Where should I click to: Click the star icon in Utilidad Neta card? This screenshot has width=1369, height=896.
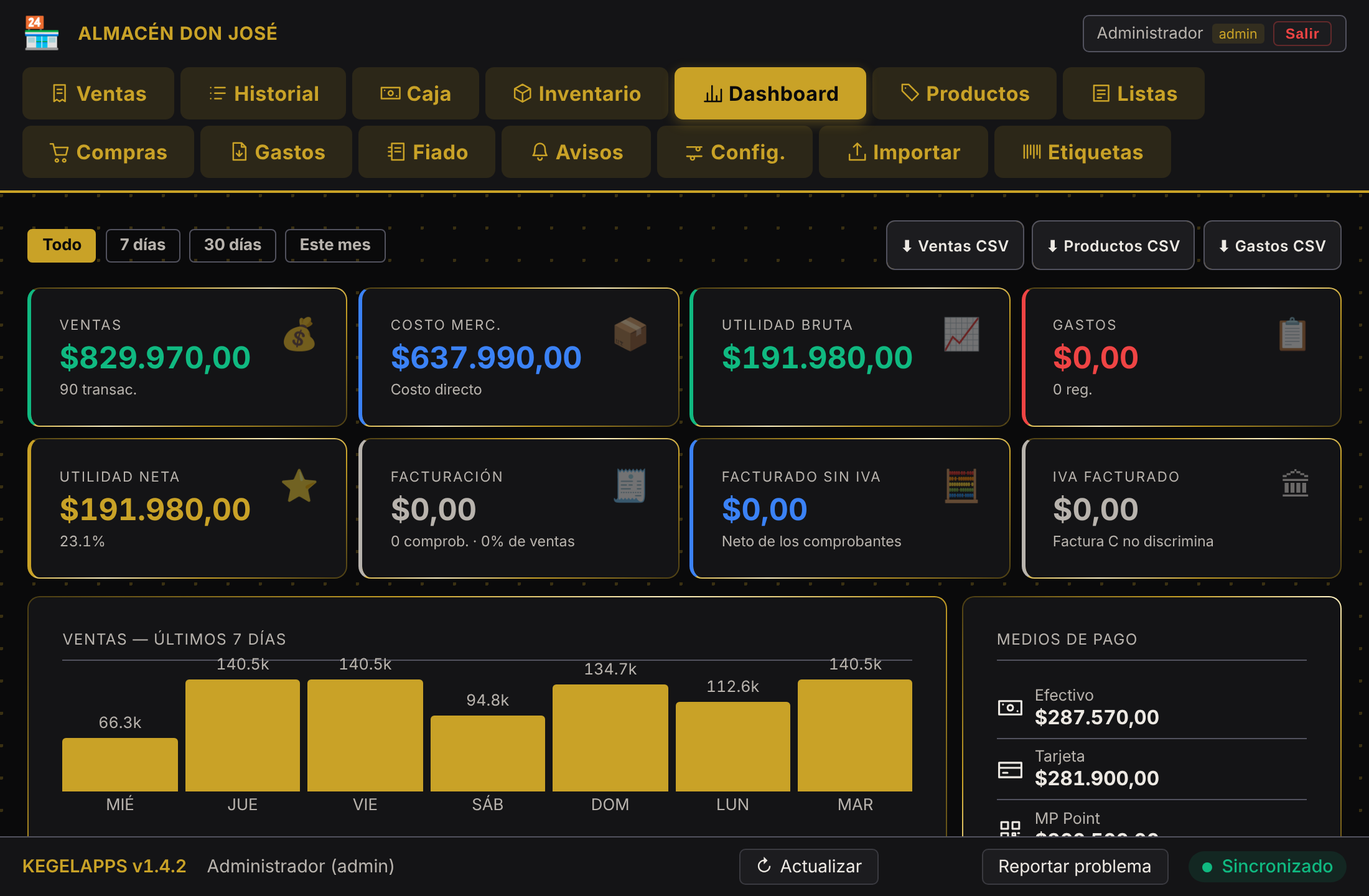(299, 485)
